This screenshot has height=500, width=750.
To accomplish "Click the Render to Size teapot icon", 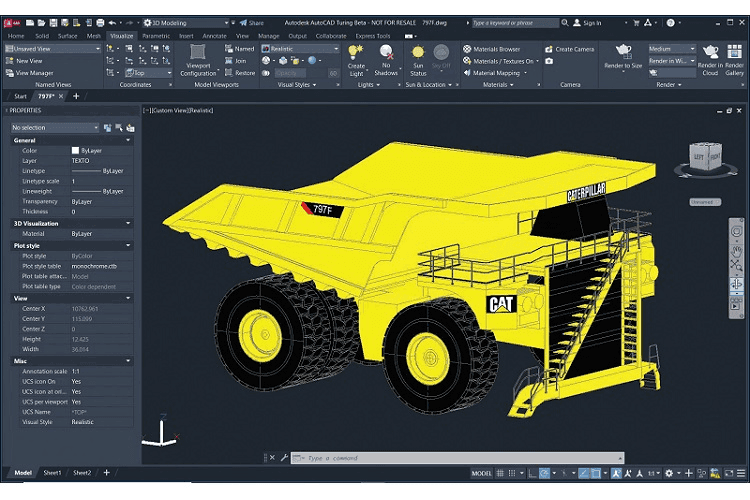I will 623,50.
